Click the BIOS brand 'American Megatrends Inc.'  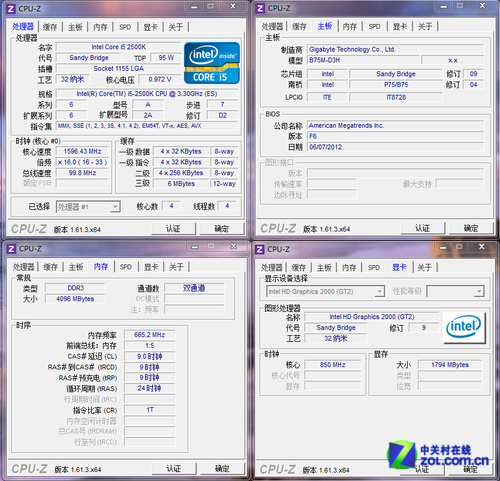[395, 126]
